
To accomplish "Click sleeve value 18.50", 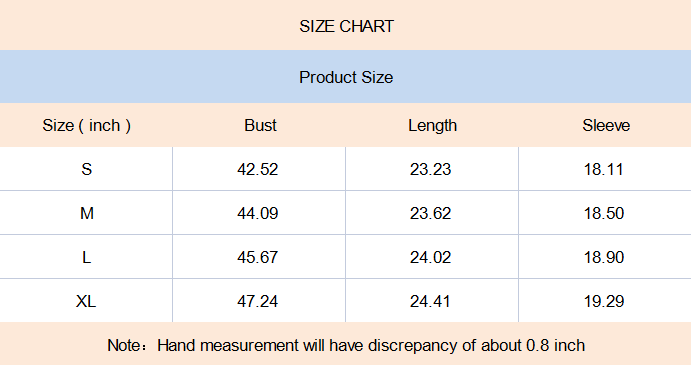I will point(604,213).
